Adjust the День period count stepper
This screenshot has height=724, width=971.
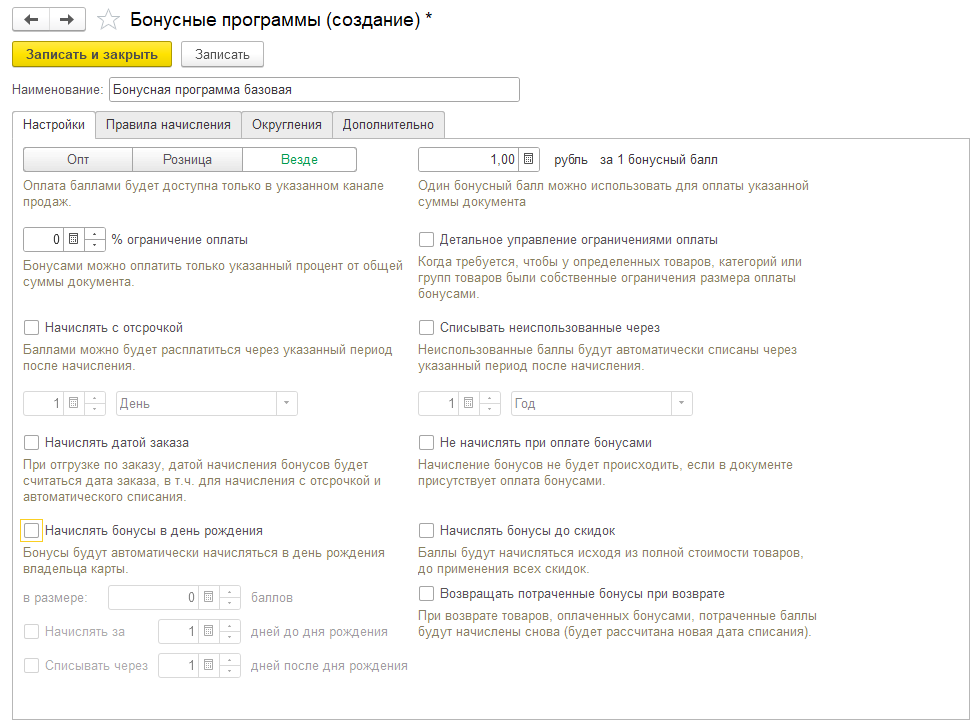[94, 403]
